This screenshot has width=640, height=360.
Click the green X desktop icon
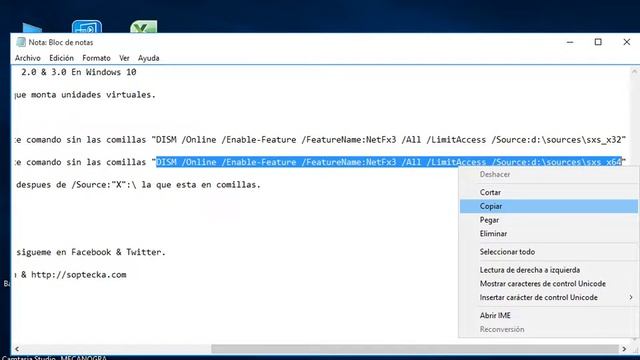pyautogui.click(x=144, y=27)
